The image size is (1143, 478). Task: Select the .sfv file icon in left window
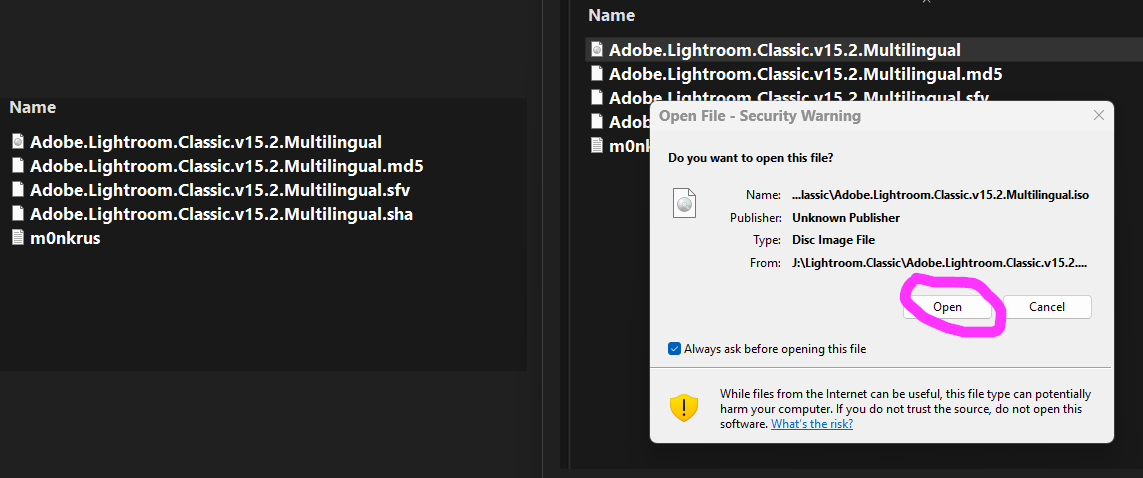(x=18, y=189)
